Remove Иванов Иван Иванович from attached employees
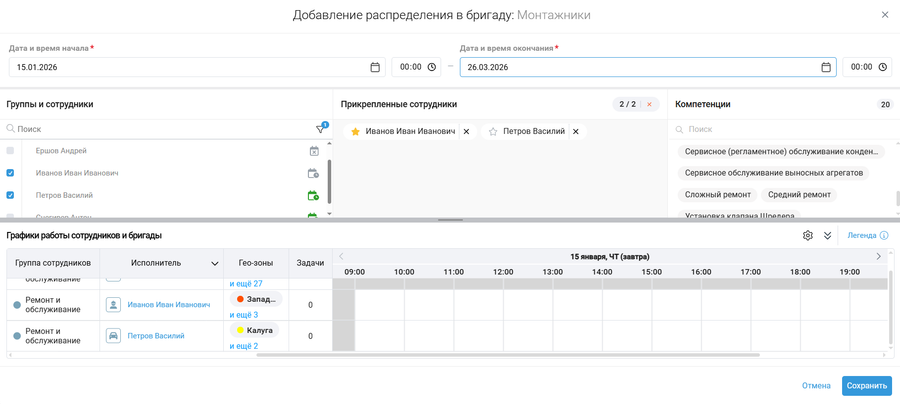 pos(466,132)
